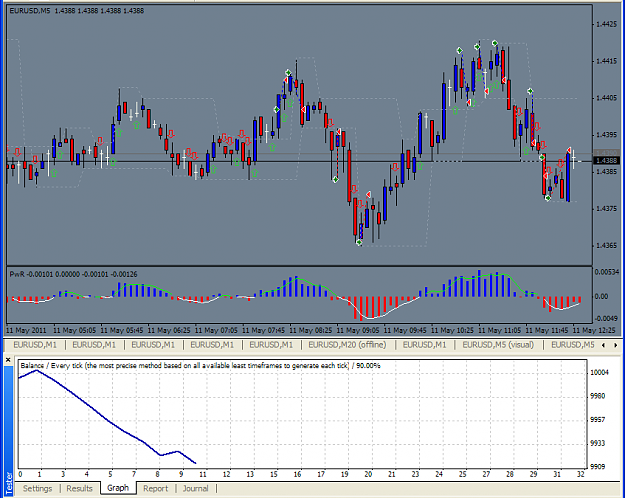Click the 11 May 11:05 time label
Image resolution: width=625 pixels, height=498 pixels.
click(499, 331)
